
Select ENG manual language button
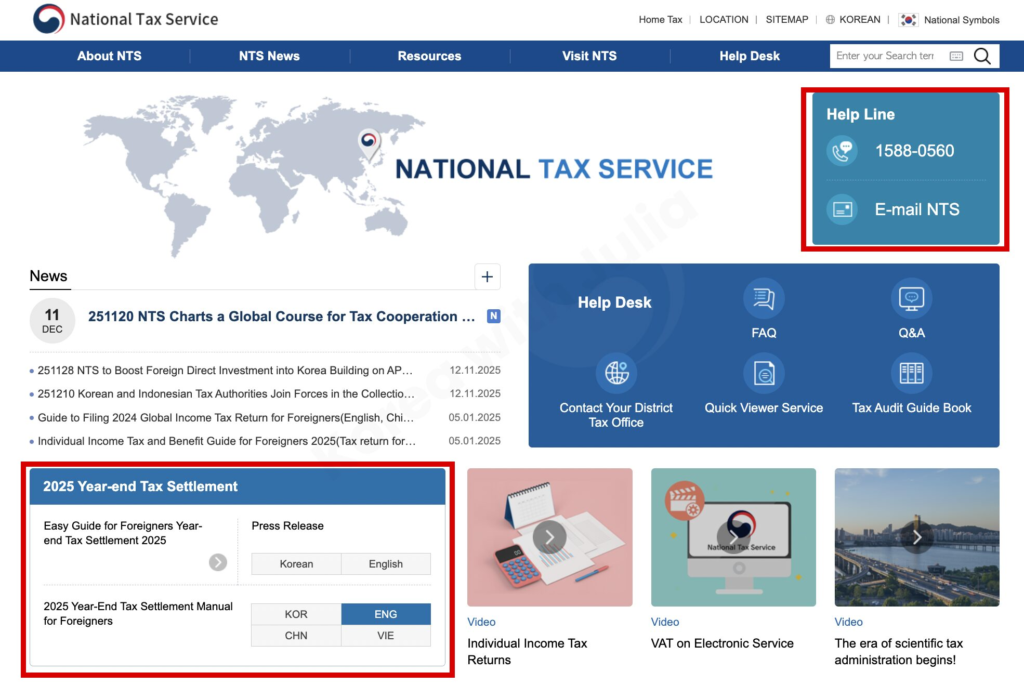click(x=386, y=614)
